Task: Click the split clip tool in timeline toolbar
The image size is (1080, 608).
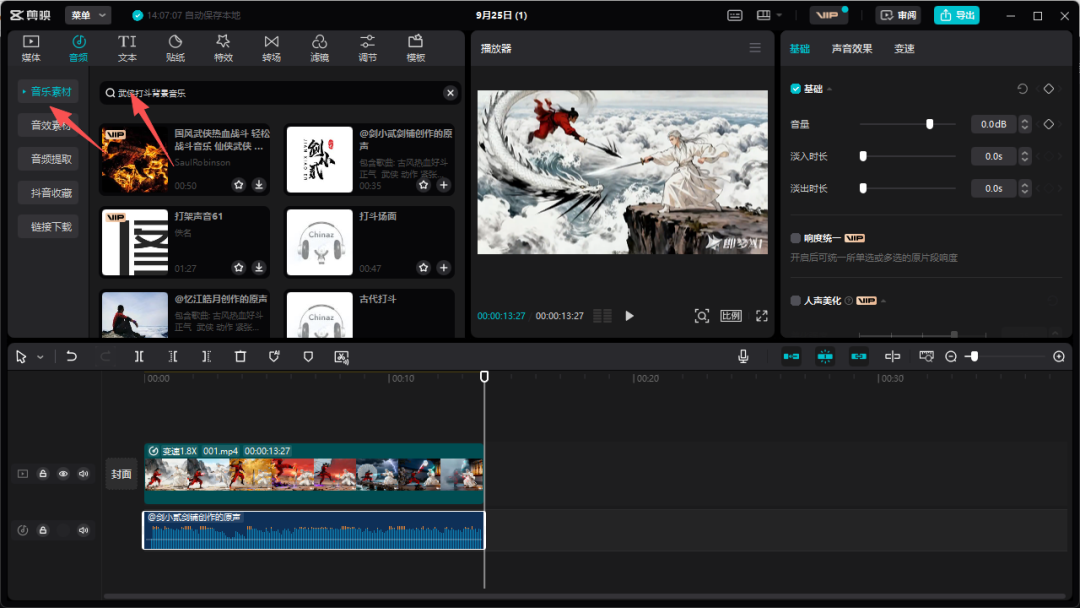Action: 139,356
